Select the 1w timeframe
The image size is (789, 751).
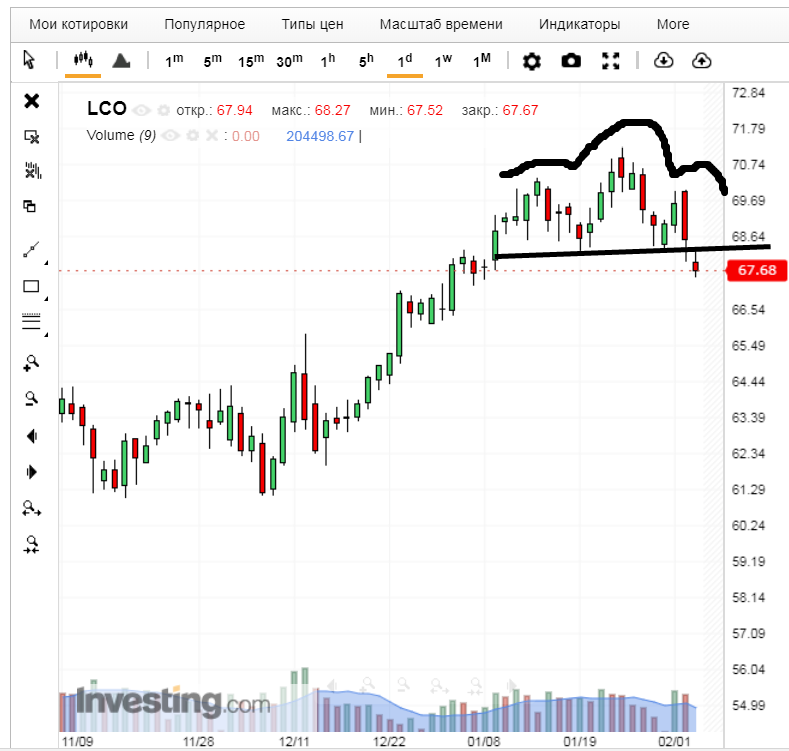pos(443,61)
